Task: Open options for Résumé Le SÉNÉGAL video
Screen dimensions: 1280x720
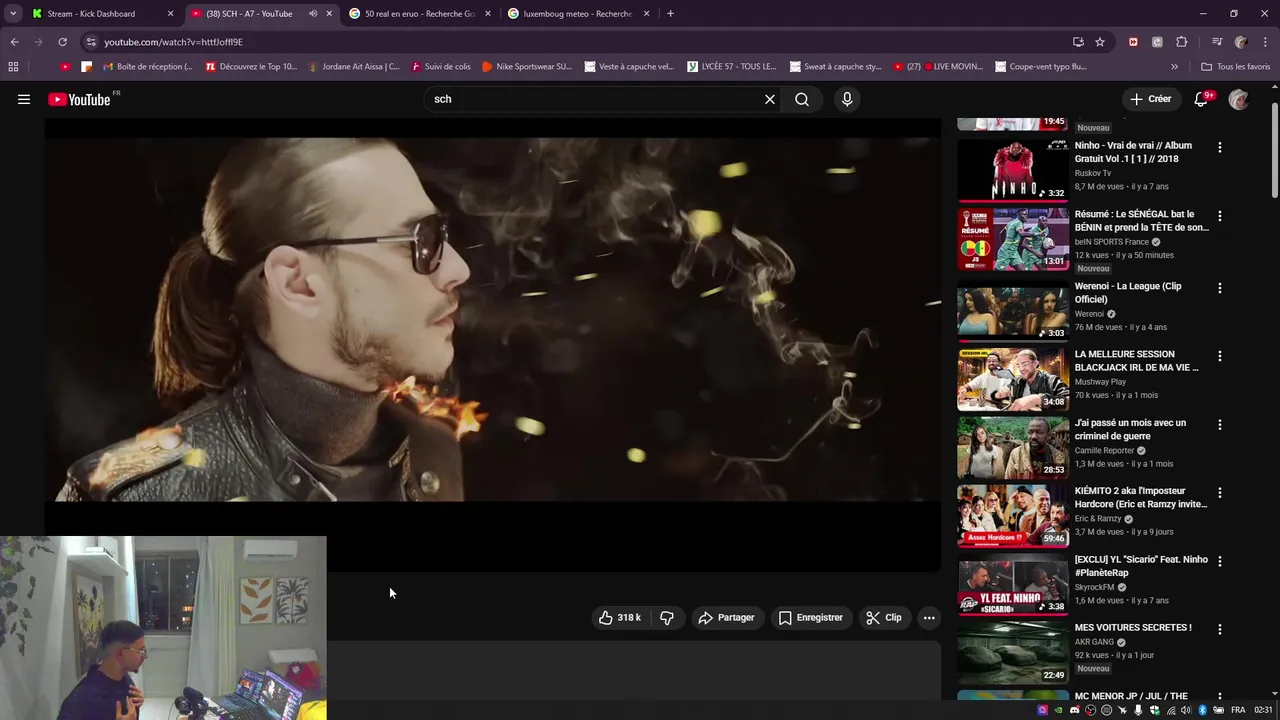Action: (1219, 215)
